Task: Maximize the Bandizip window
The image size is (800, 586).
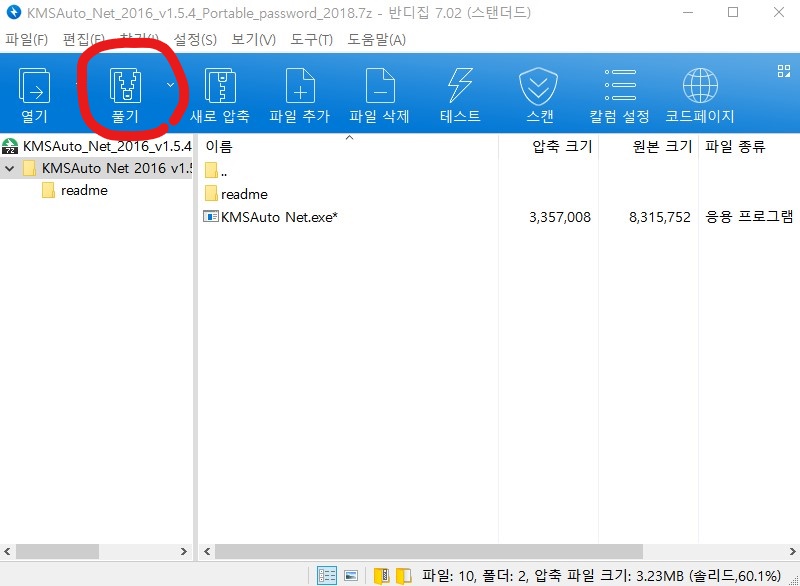Action: click(733, 12)
